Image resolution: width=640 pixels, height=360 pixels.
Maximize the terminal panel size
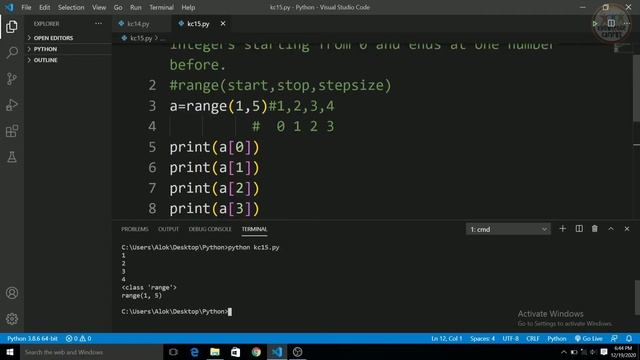pyautogui.click(x=611, y=229)
